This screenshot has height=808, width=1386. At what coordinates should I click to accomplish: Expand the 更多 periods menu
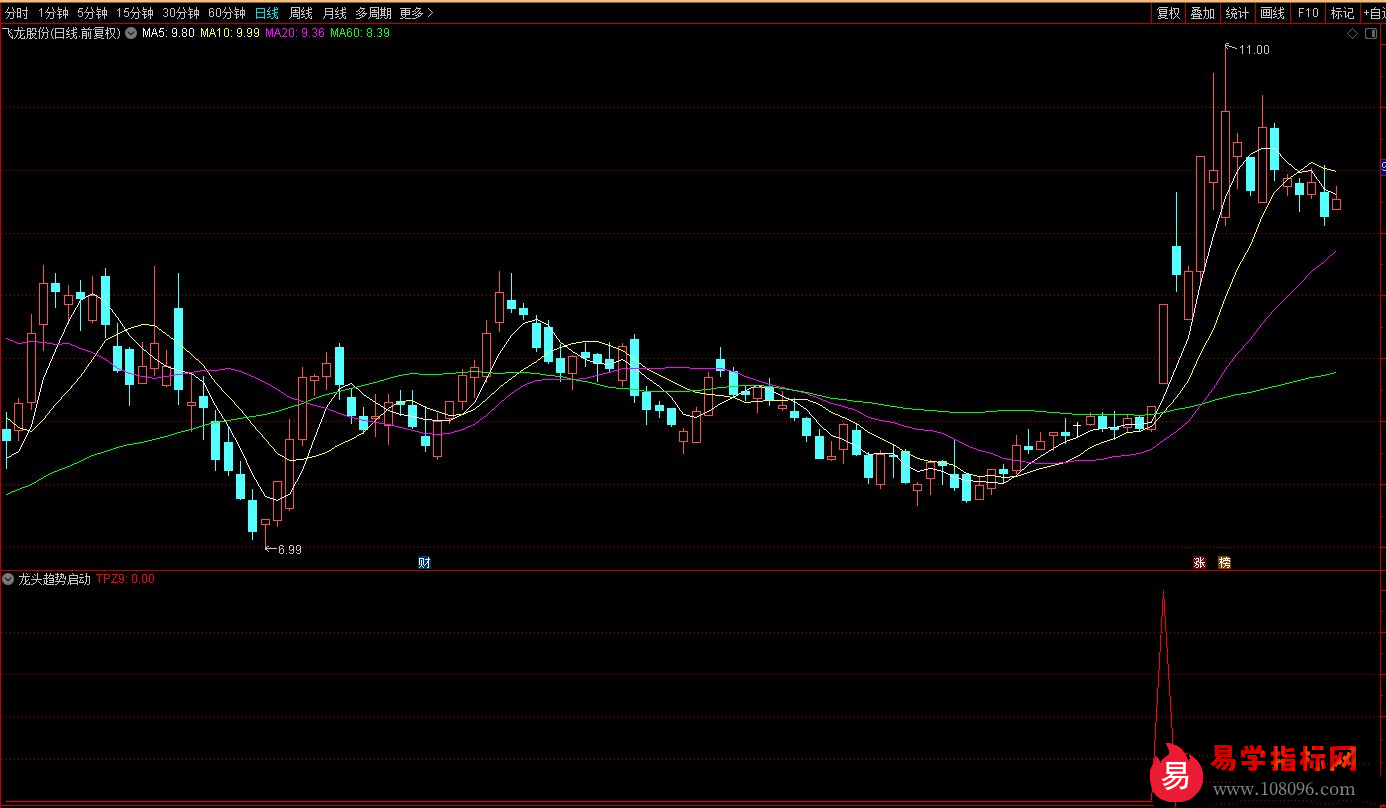[x=415, y=13]
